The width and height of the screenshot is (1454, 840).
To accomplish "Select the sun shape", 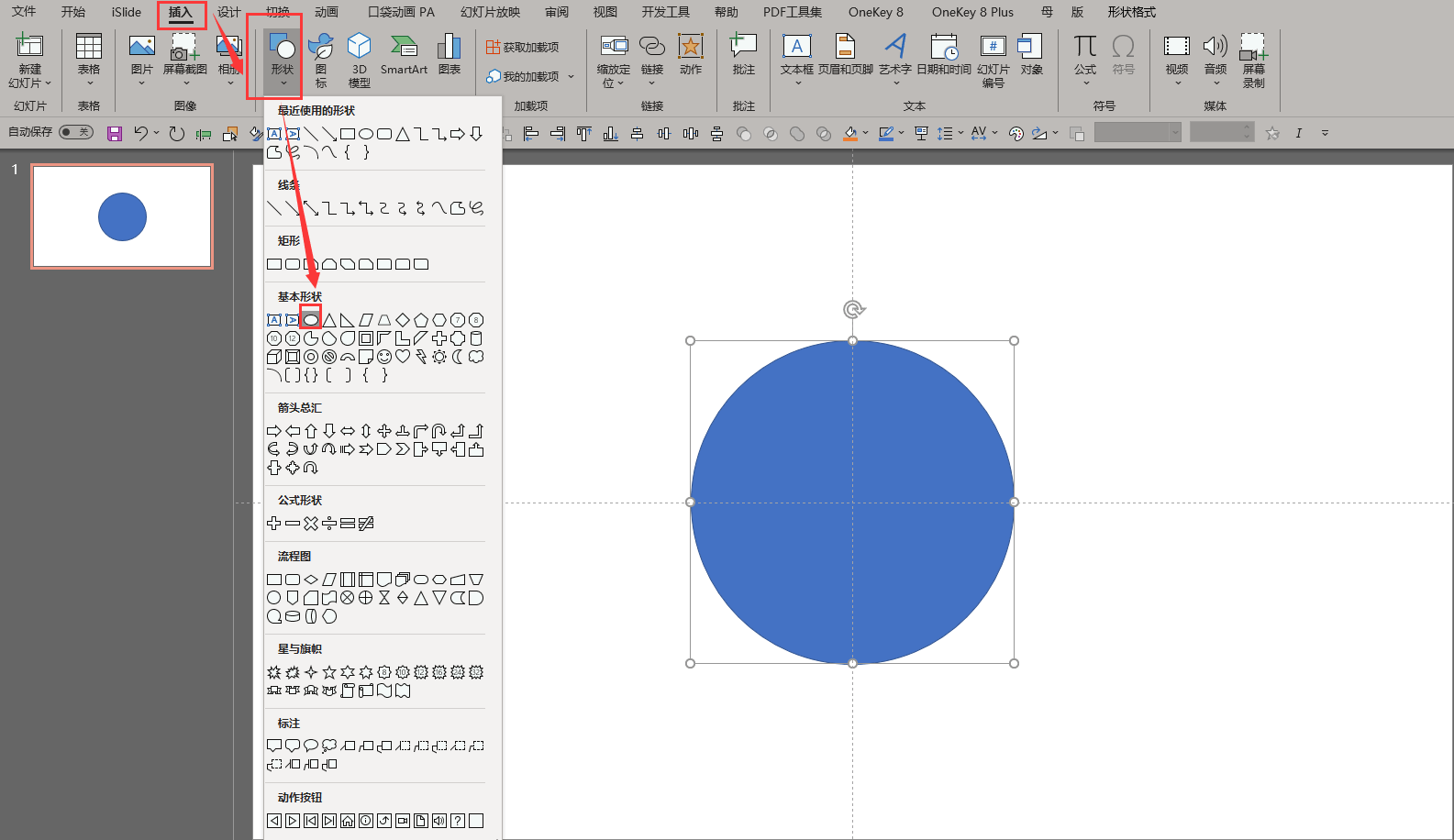I will click(x=439, y=357).
